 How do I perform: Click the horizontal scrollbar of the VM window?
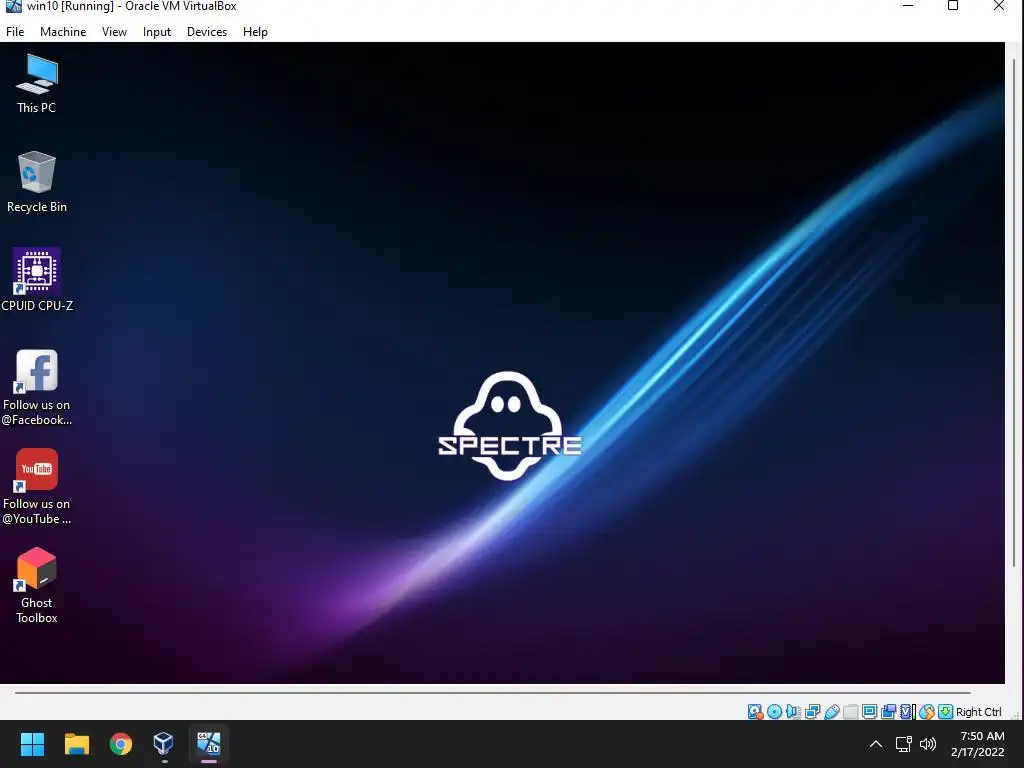(492, 693)
